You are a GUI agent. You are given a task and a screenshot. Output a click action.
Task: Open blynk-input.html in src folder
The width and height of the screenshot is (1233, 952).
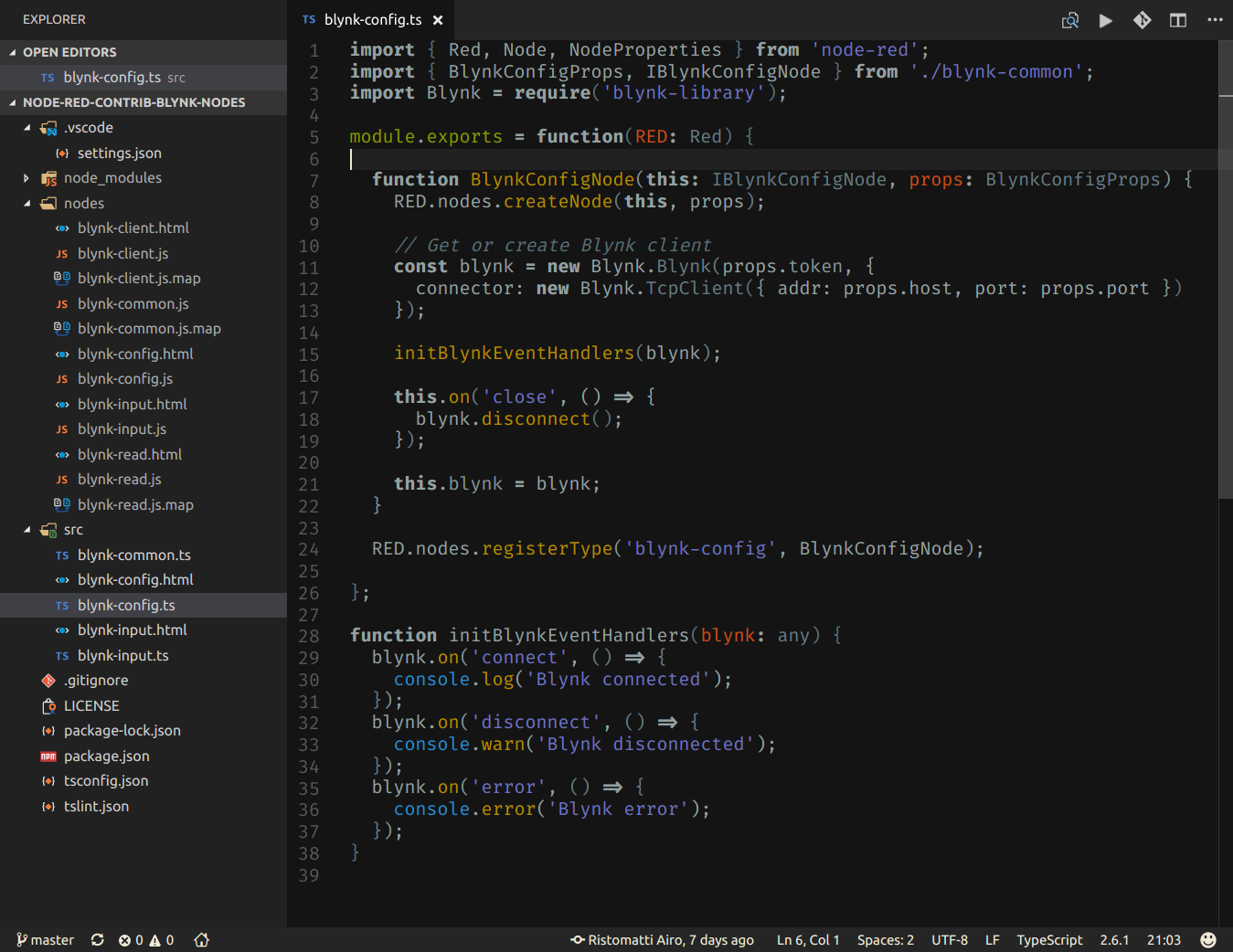click(143, 630)
